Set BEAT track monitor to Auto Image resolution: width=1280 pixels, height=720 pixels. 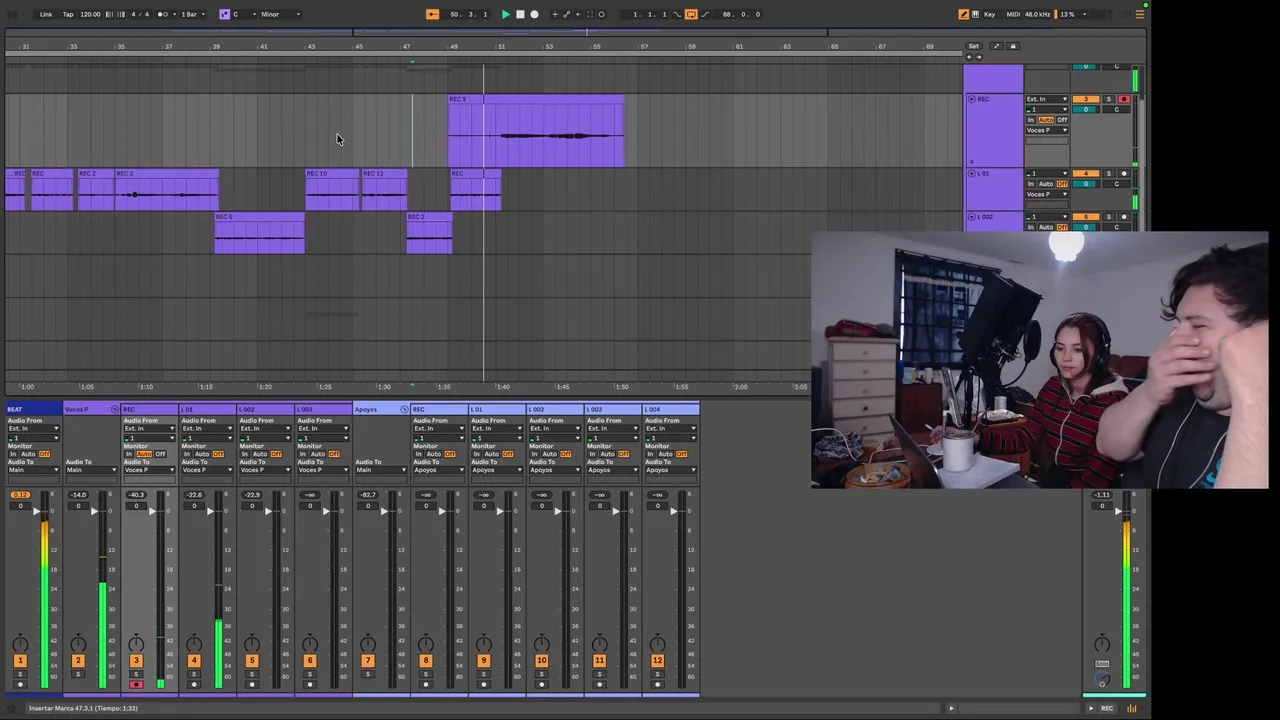tap(28, 454)
